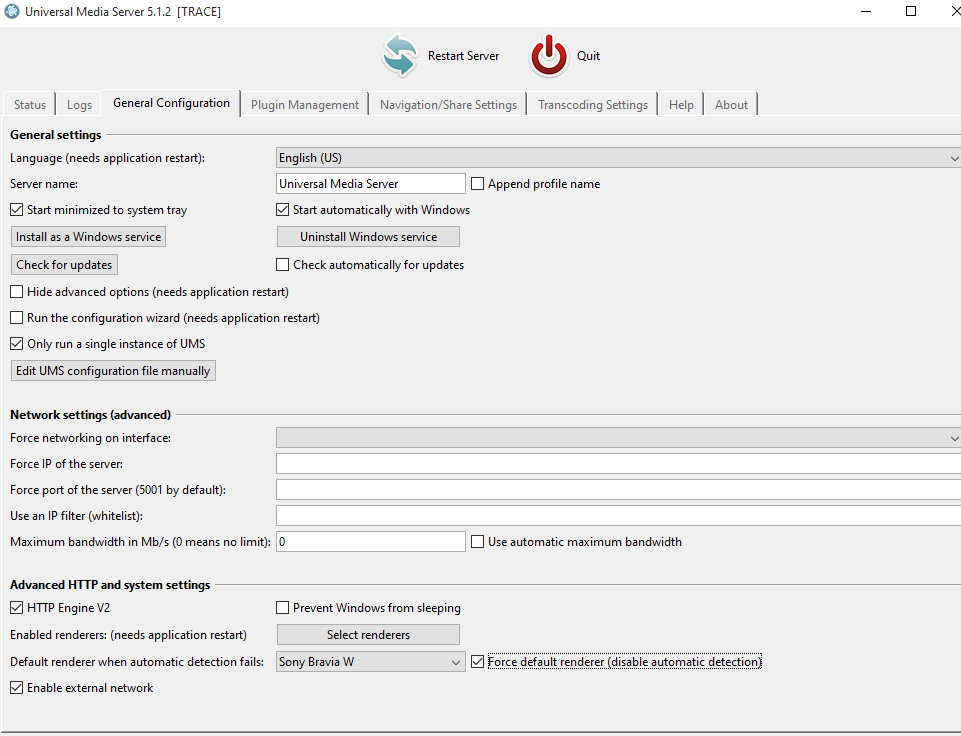
Task: Click the Force port of the server field
Action: 618,490
